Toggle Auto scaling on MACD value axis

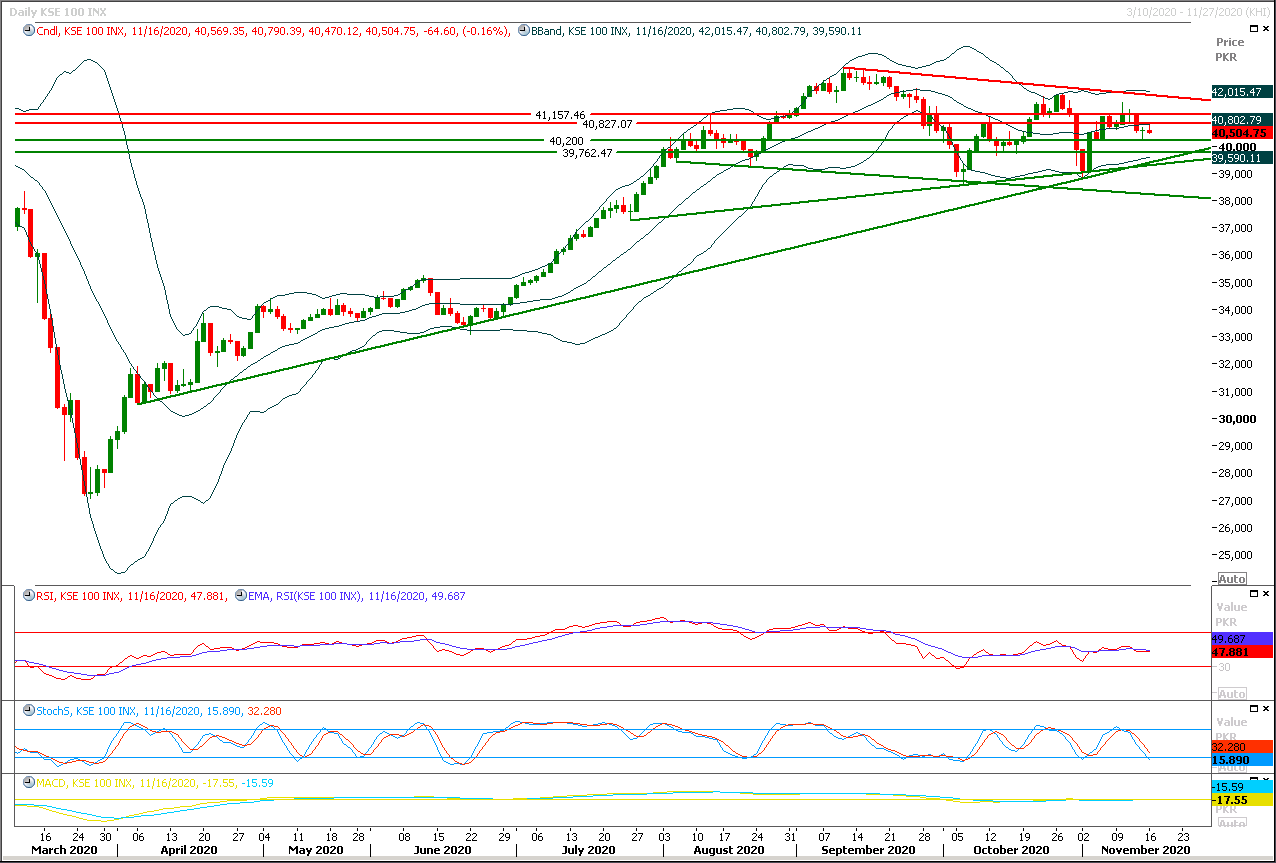click(x=1232, y=823)
